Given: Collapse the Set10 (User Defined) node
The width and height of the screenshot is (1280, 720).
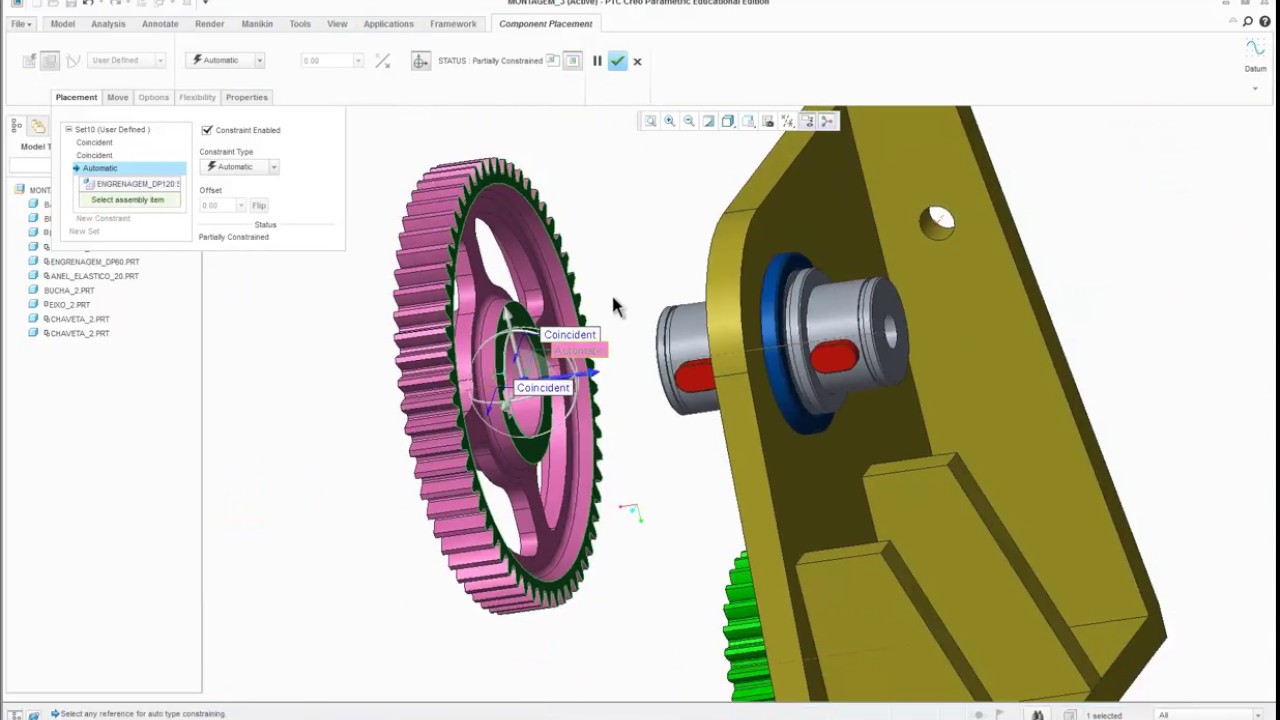Looking at the screenshot, I should 69,129.
